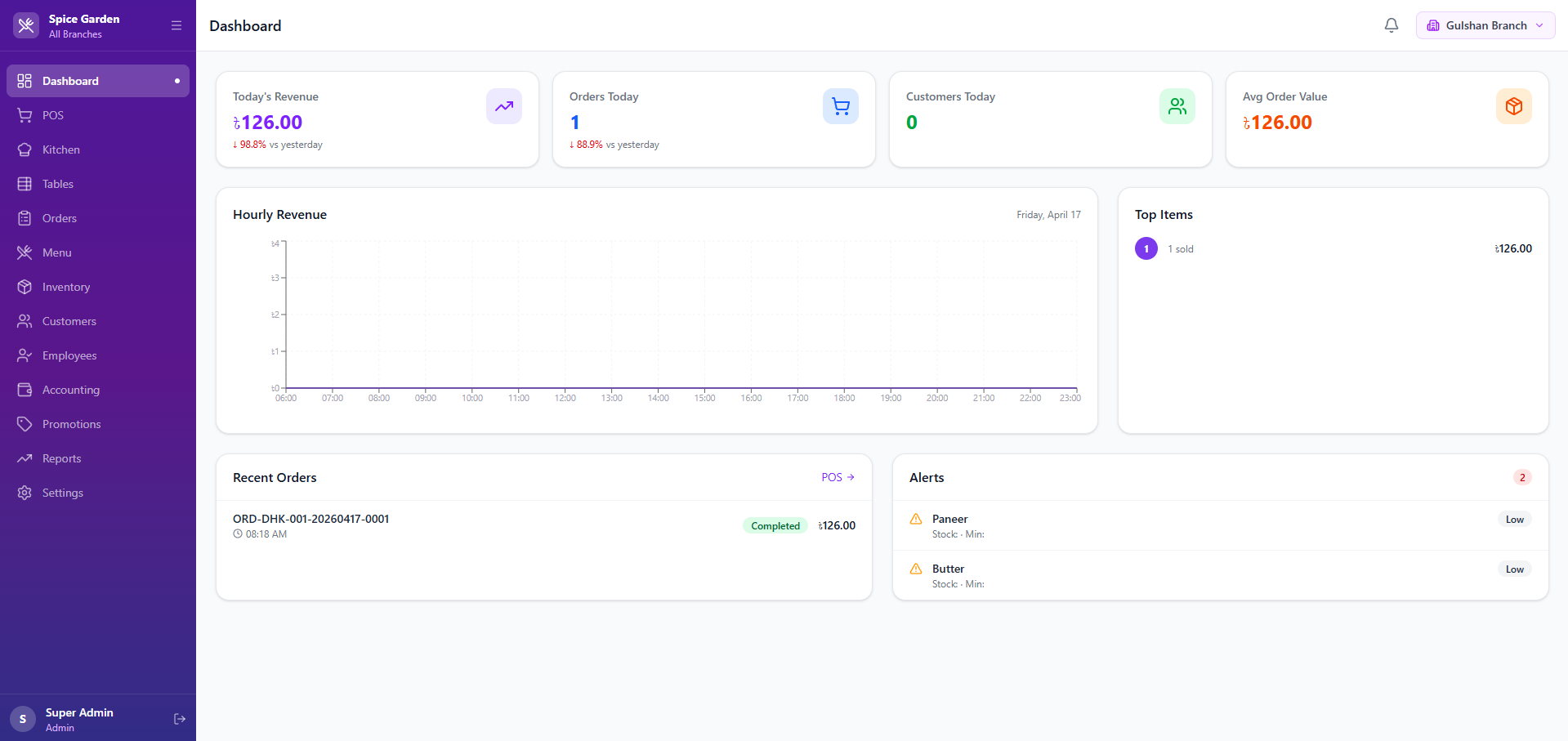Click the Butter warning triangle icon
This screenshot has width=1568, height=741.
coord(916,569)
